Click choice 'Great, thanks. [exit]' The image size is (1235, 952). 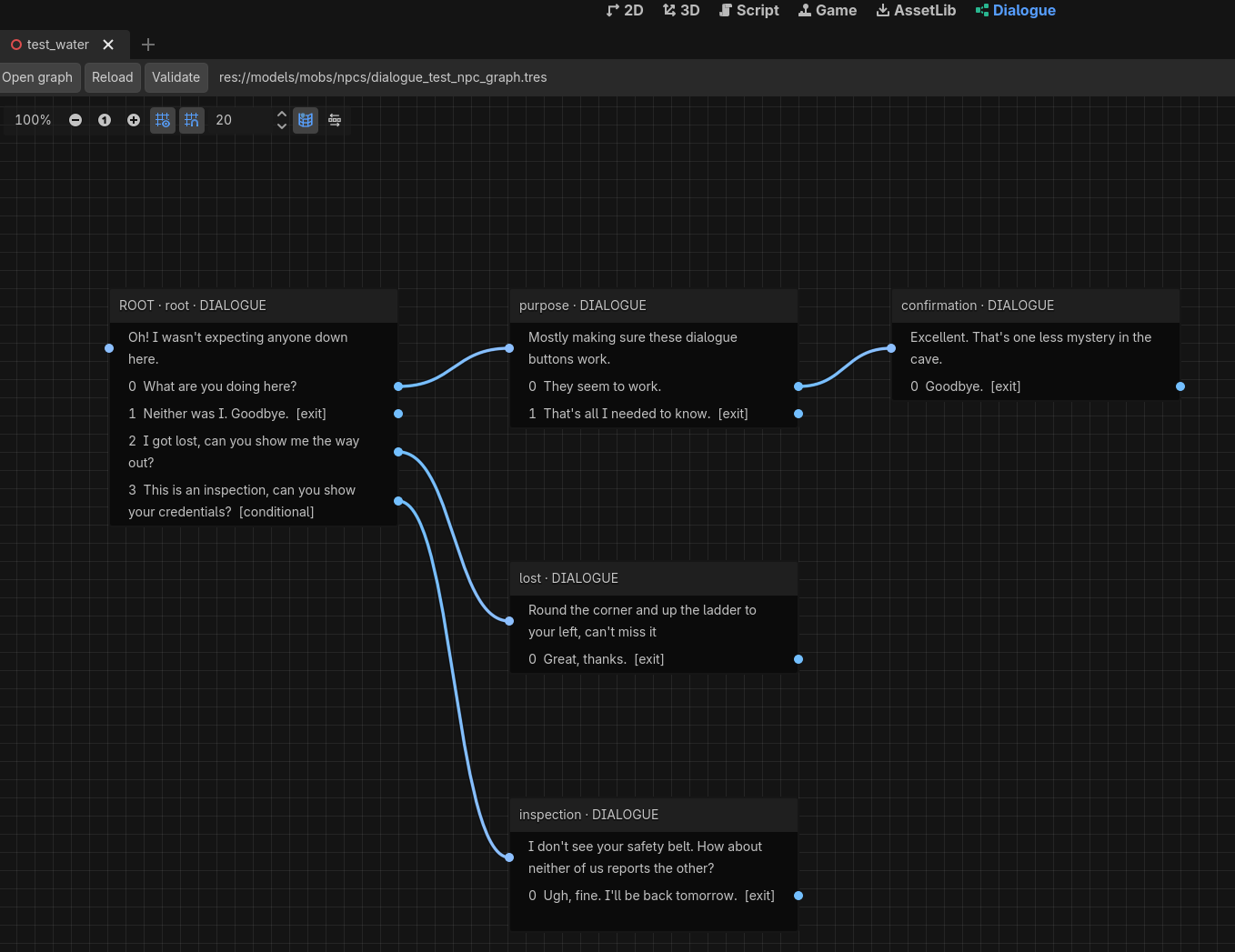(597, 659)
